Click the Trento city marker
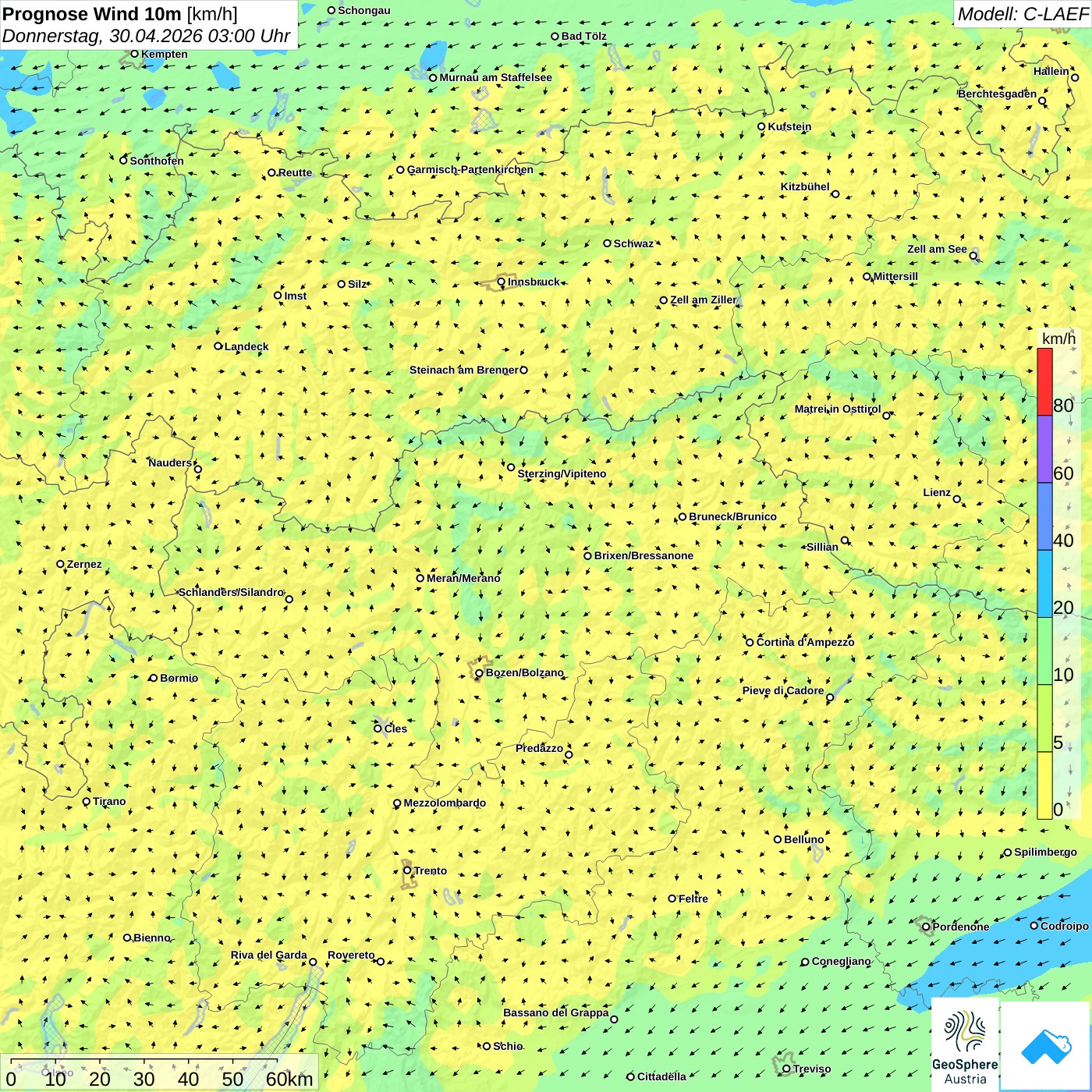 pyautogui.click(x=407, y=870)
